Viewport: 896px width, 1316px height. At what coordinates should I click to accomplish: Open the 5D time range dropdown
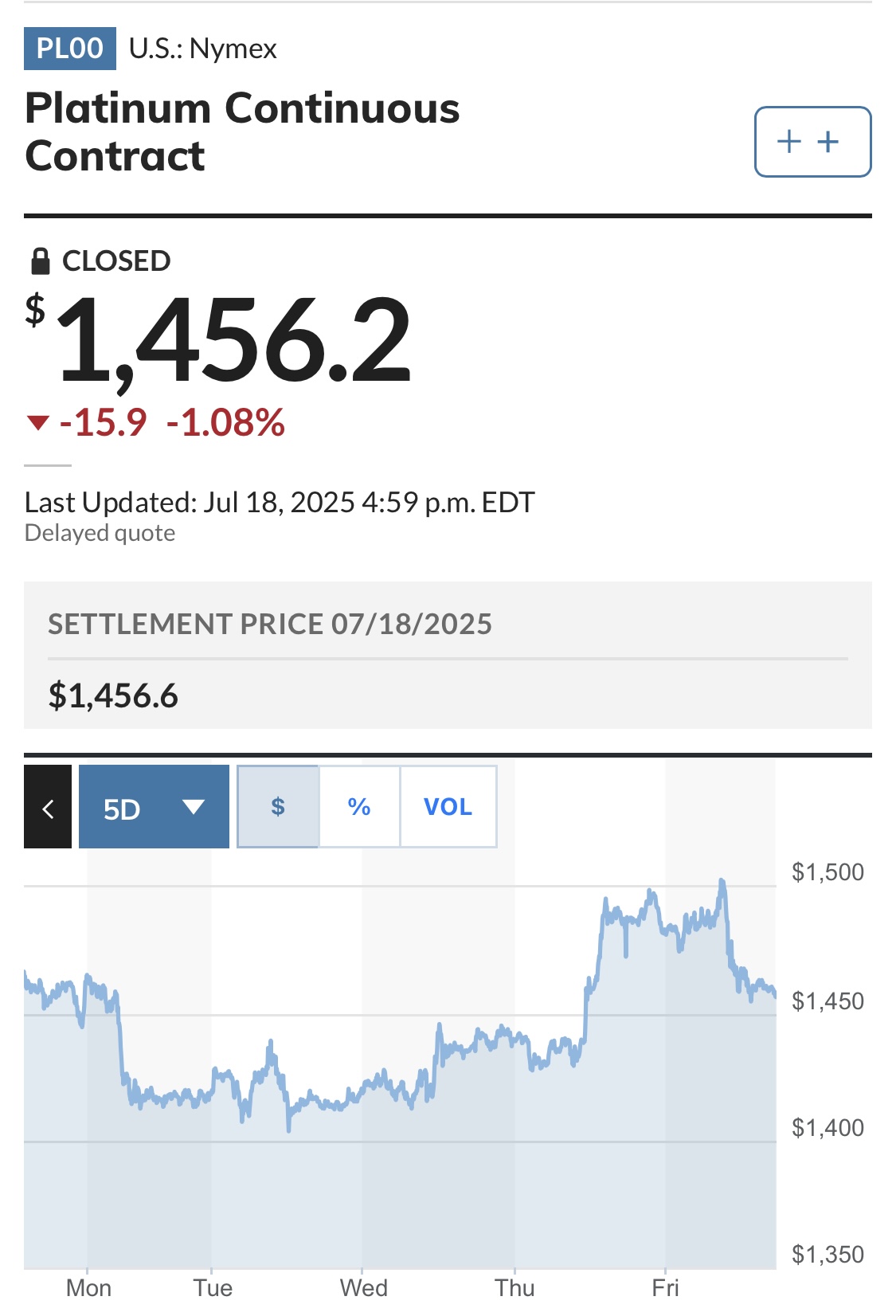[x=154, y=806]
